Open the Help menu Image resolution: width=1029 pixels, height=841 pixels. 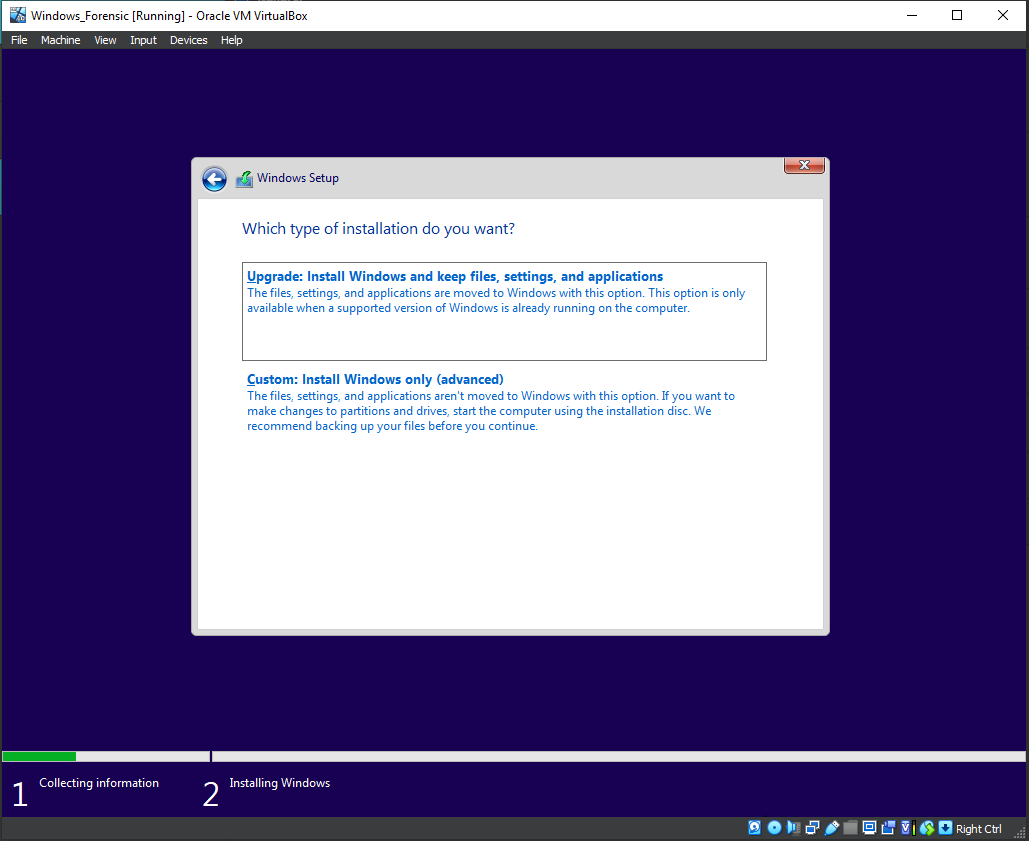[x=231, y=40]
